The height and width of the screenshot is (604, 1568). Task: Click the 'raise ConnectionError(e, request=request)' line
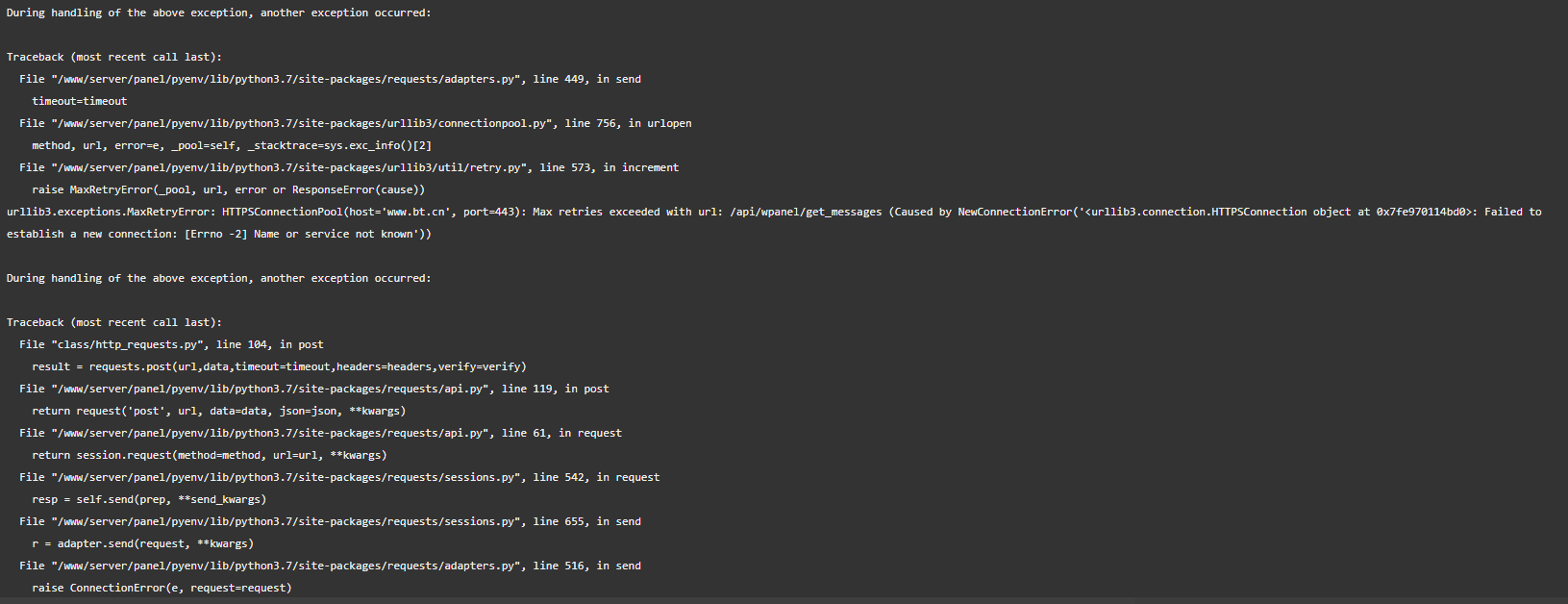(x=162, y=588)
